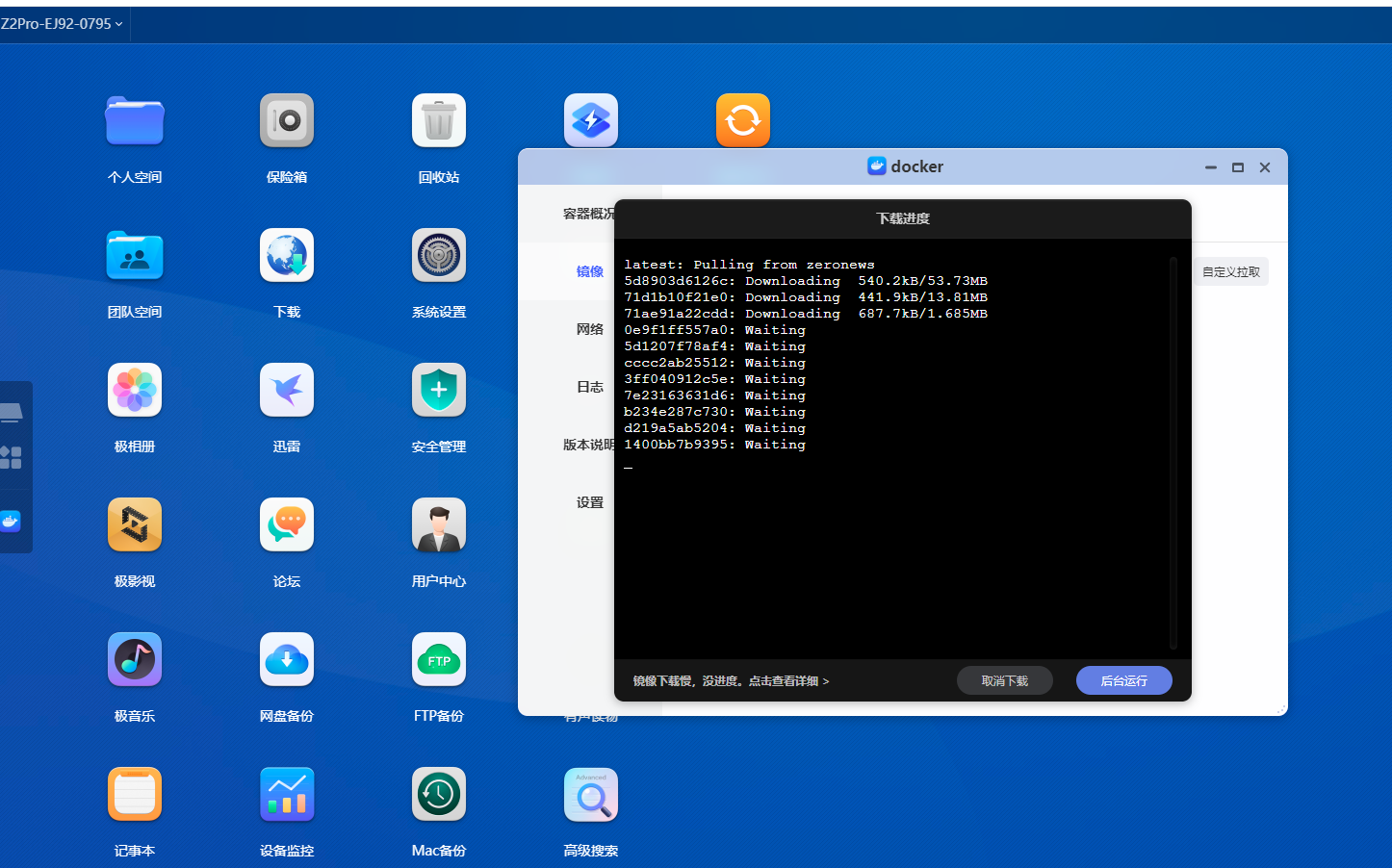Open the 设备监控 device monitor icon
Viewport: 1392px width, 868px height.
[x=287, y=794]
